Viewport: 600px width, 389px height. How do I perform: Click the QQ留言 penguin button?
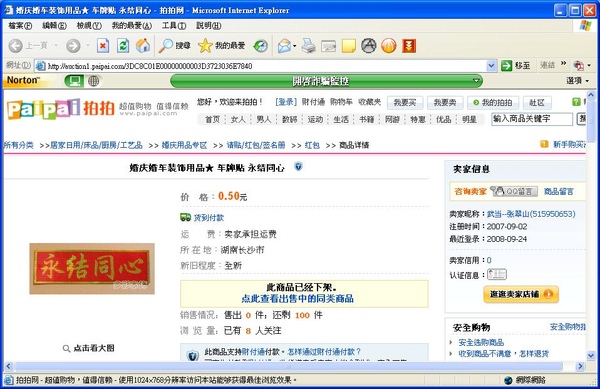point(514,191)
